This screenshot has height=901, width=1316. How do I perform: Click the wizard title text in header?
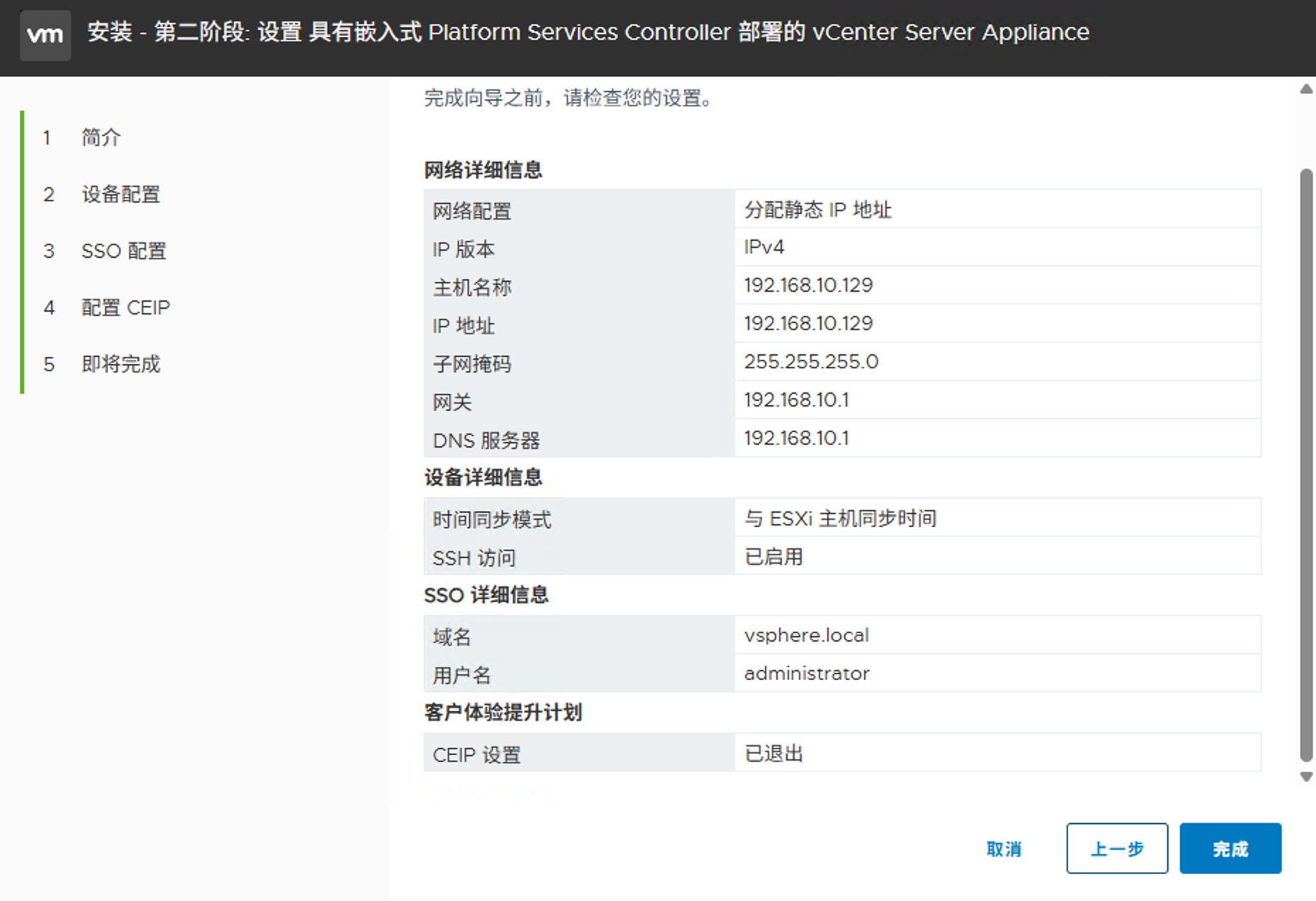[588, 32]
